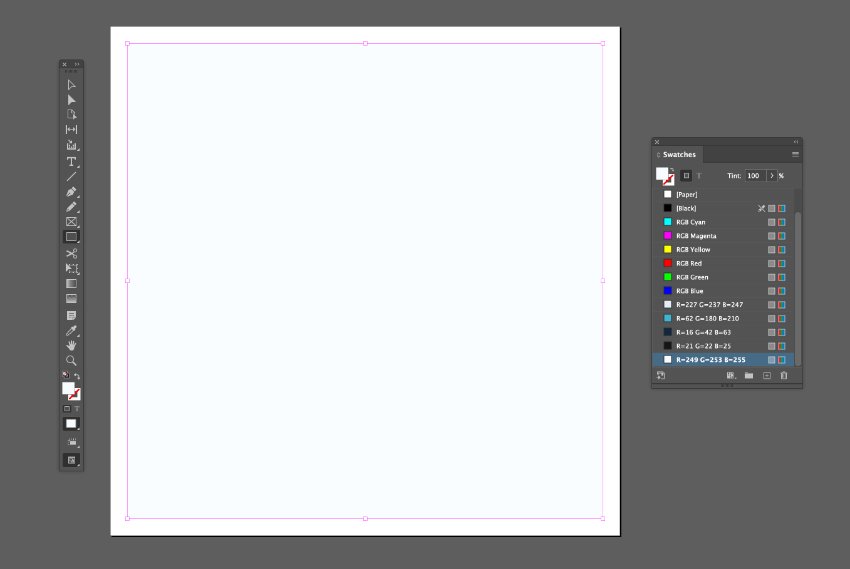Select the Zoom tool magnifier

coord(71,360)
